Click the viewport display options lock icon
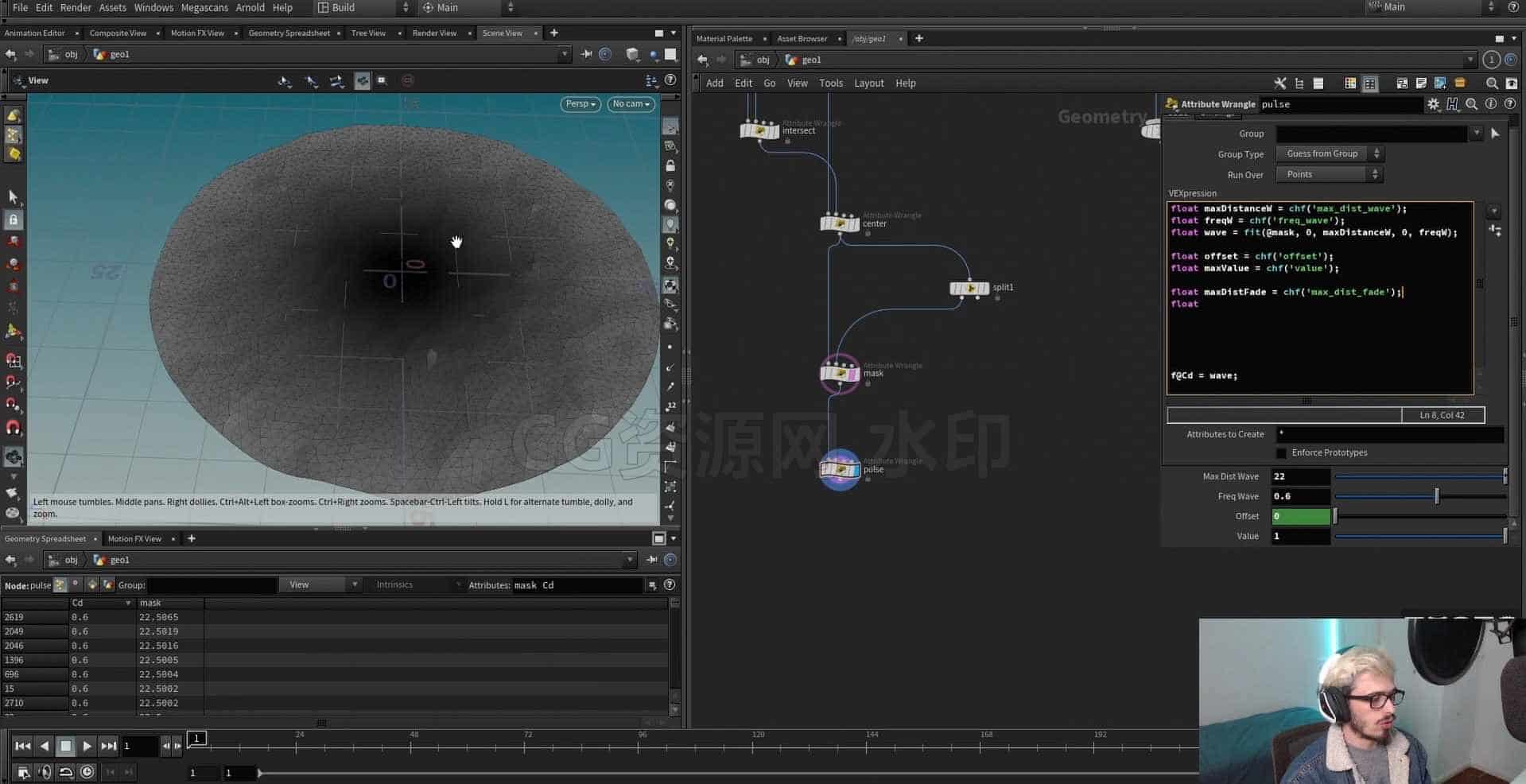 670,166
